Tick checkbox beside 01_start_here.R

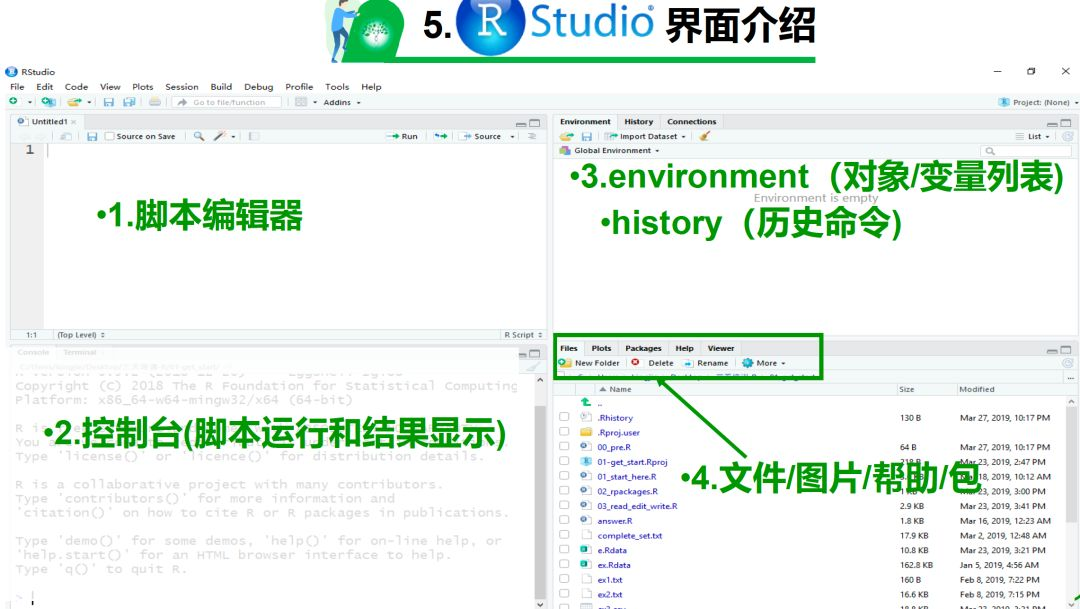click(x=564, y=475)
